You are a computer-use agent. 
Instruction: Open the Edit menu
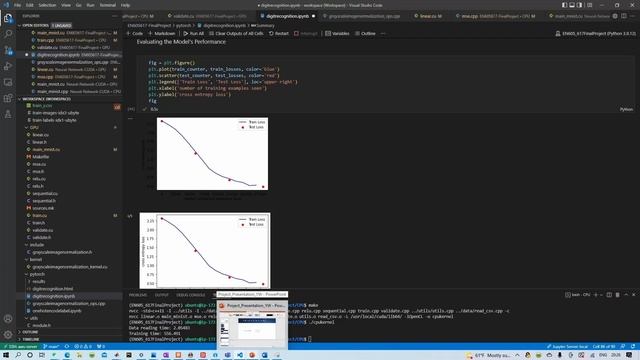[x=30, y=5]
